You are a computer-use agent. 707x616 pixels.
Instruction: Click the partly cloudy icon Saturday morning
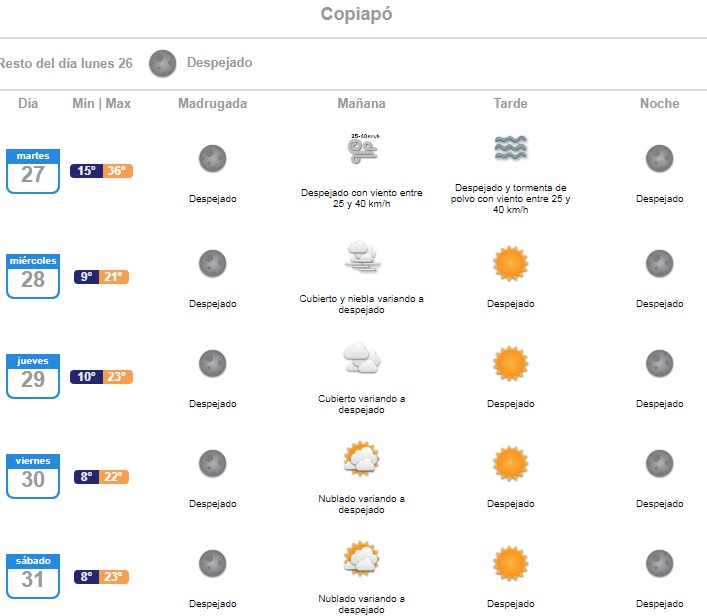[360, 558]
